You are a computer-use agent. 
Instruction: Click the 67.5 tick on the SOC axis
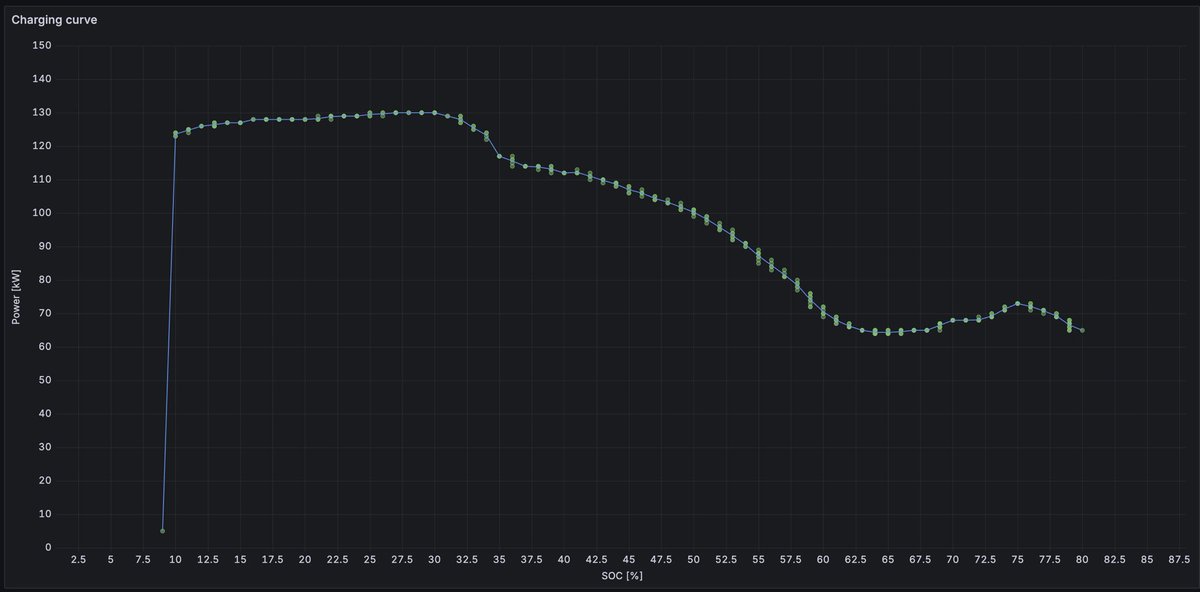pyautogui.click(x=920, y=559)
